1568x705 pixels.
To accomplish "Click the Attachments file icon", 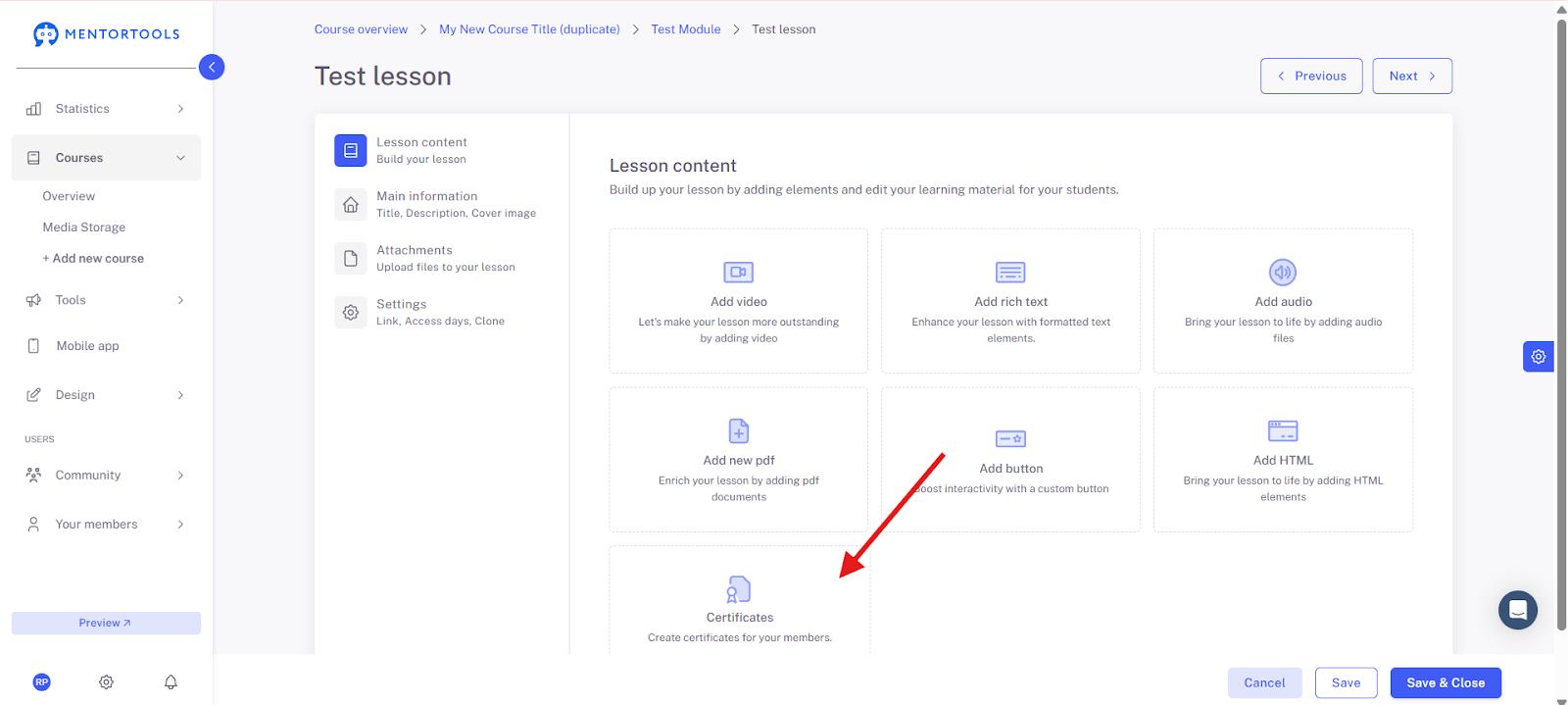I will [x=351, y=259].
